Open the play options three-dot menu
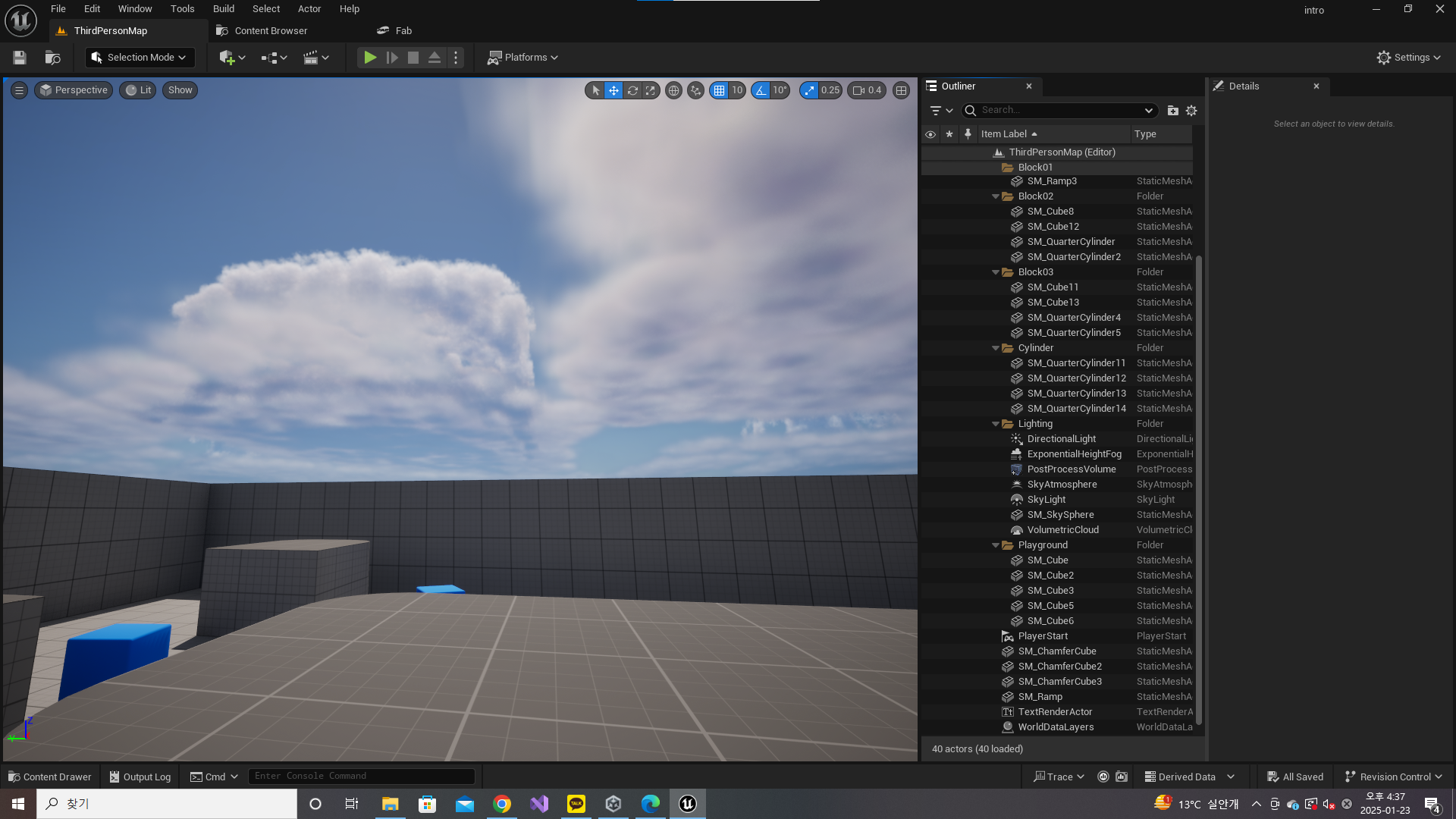The image size is (1456, 819). pyautogui.click(x=456, y=58)
